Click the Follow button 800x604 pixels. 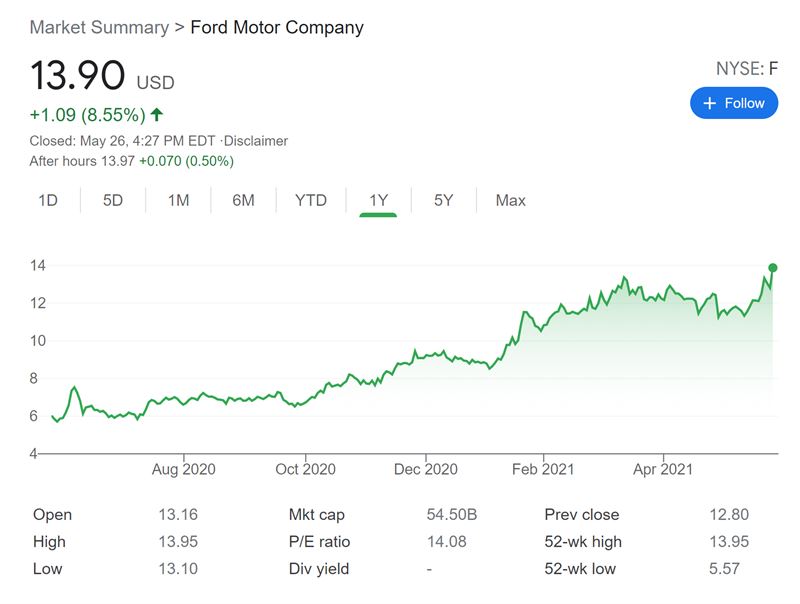pyautogui.click(x=733, y=103)
